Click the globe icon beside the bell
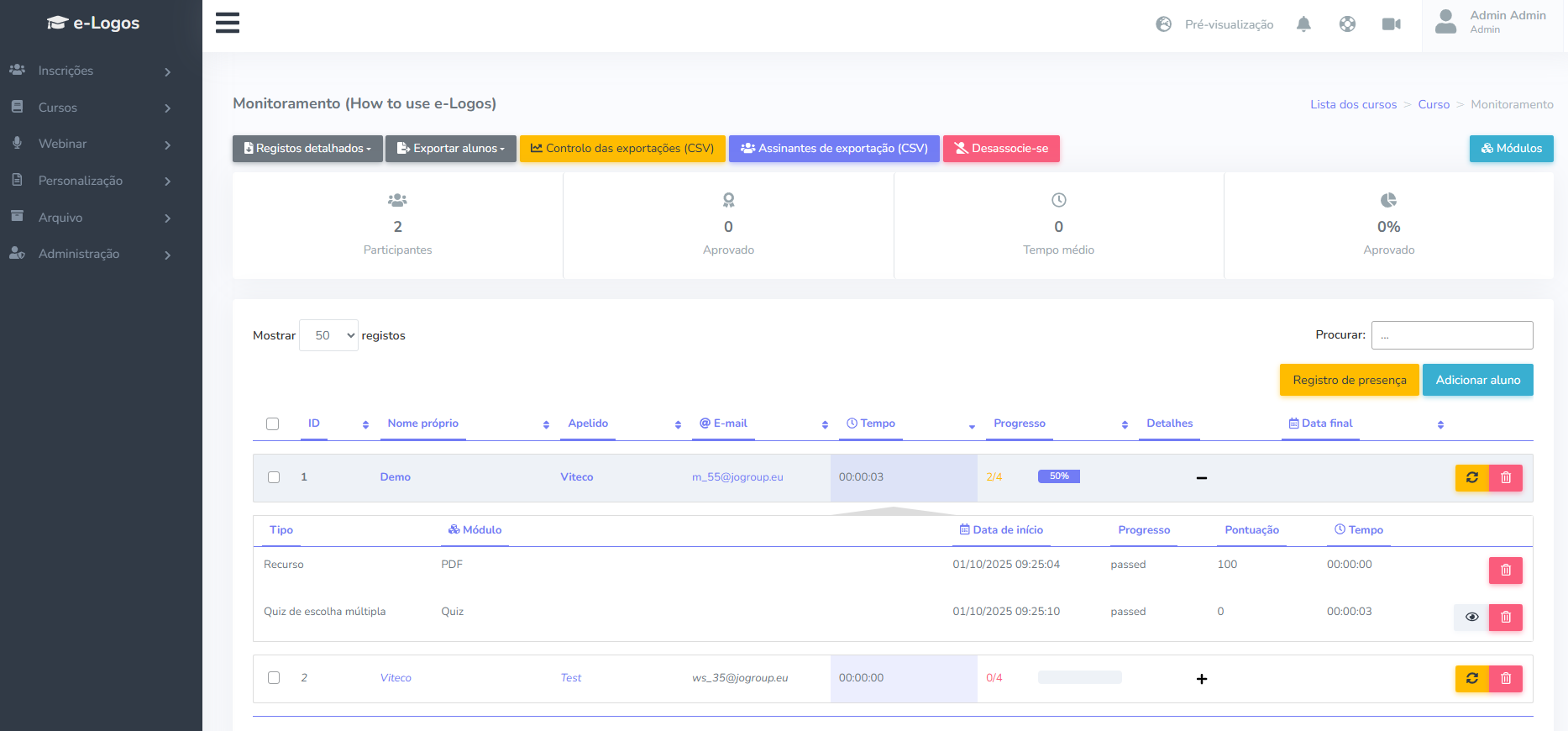 1347,24
